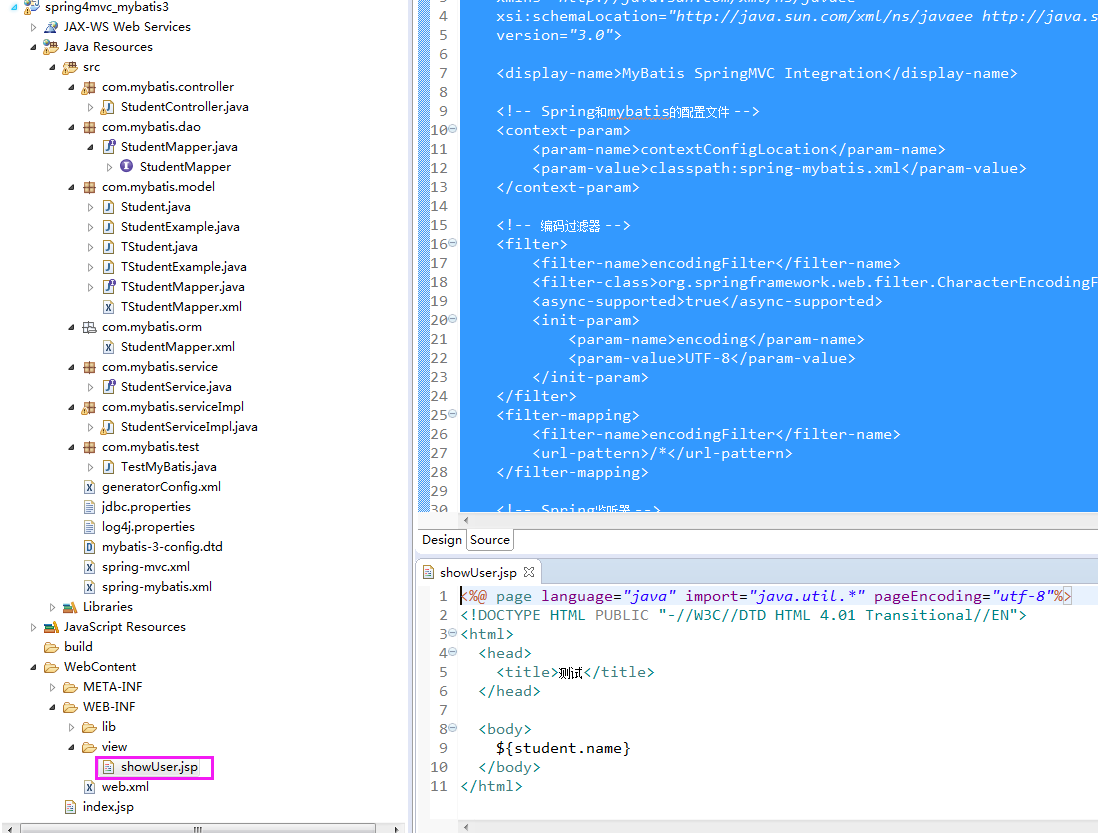Screen dimensions: 1098x833
Task: Click JavaScript Resources icon
Action: tap(51, 627)
